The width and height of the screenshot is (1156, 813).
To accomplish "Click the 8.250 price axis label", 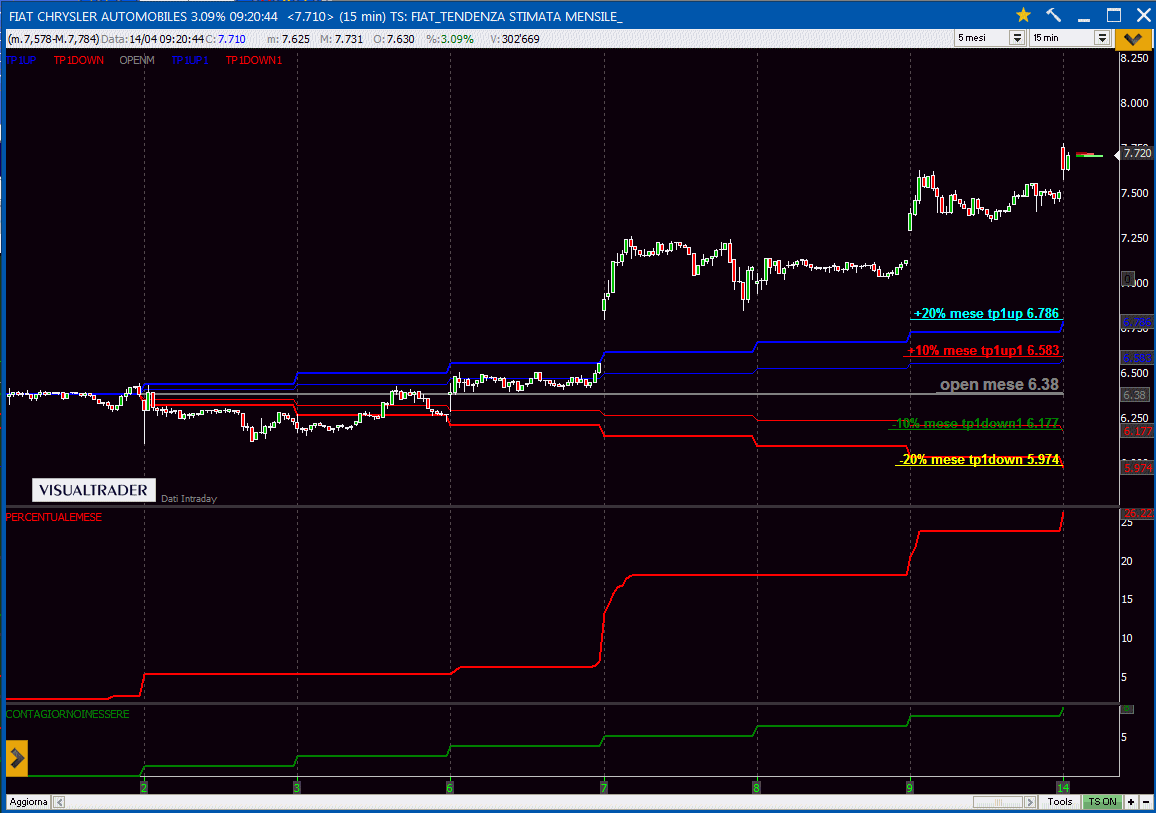I will pos(1135,58).
